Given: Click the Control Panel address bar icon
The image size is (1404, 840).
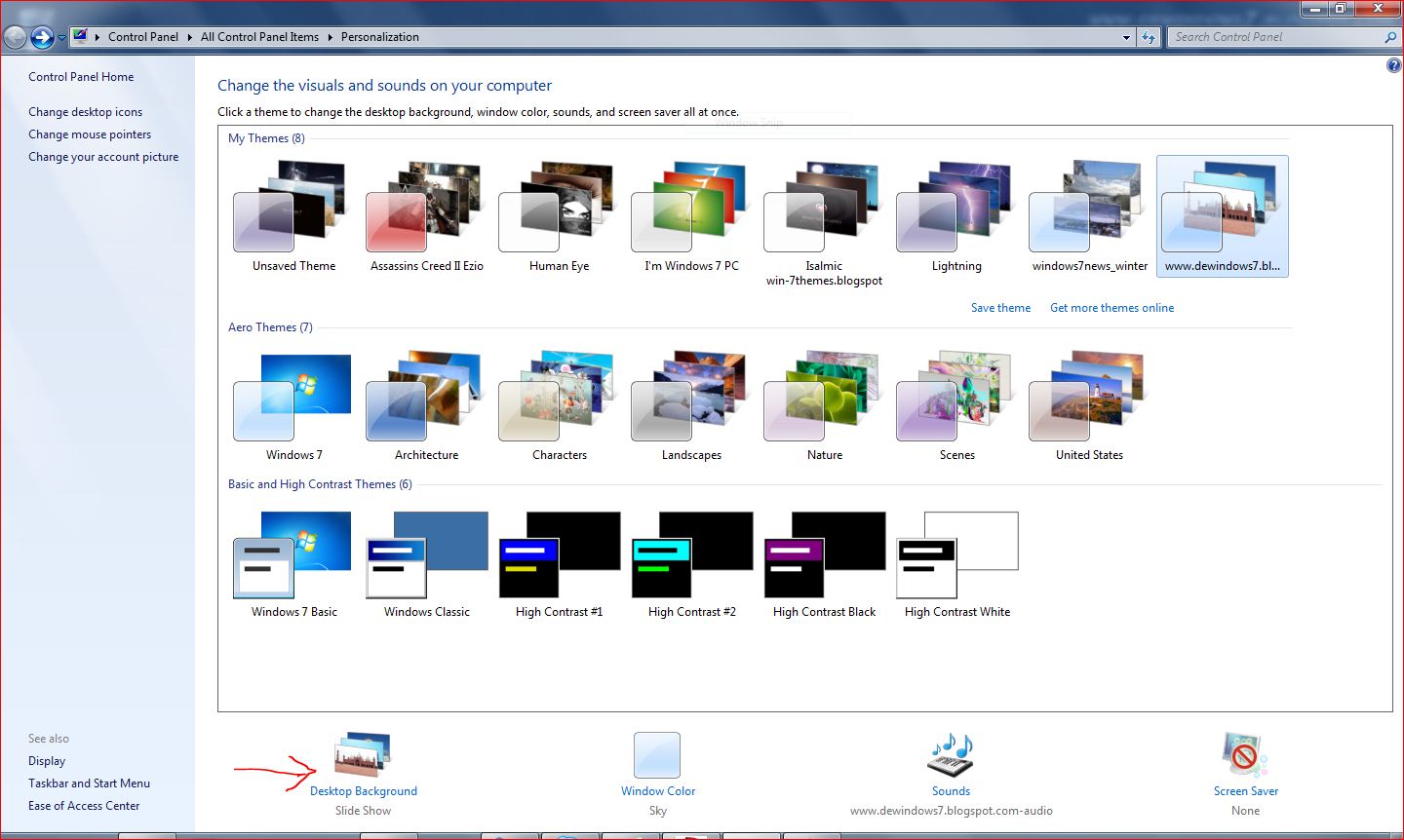Looking at the screenshot, I should click(x=80, y=37).
